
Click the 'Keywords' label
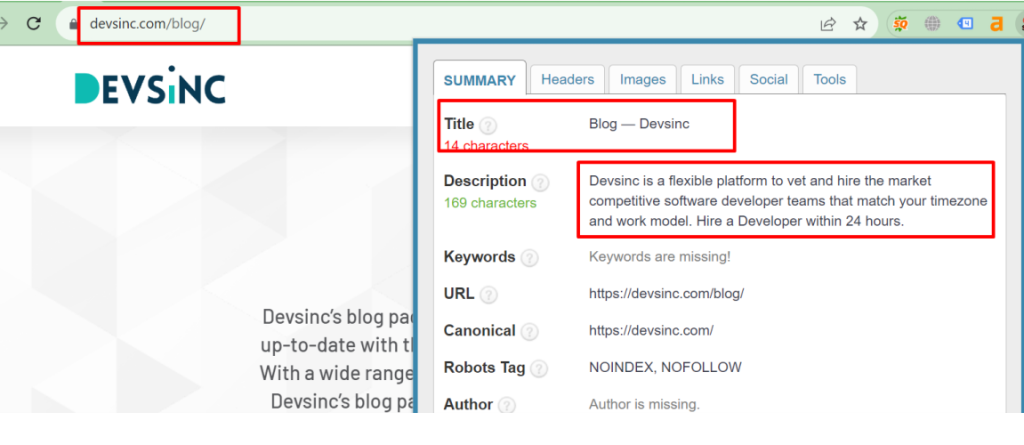[x=480, y=257]
